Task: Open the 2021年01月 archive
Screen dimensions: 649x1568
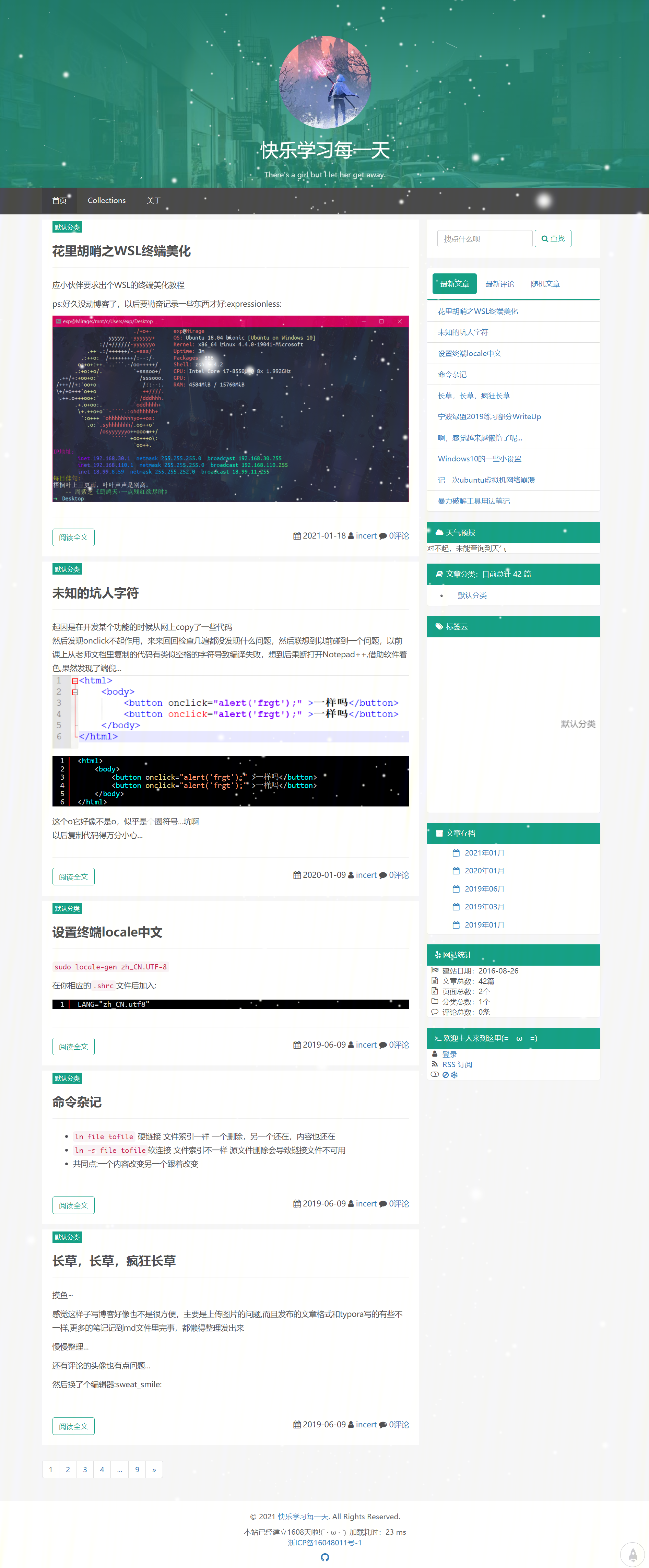Action: 485,853
